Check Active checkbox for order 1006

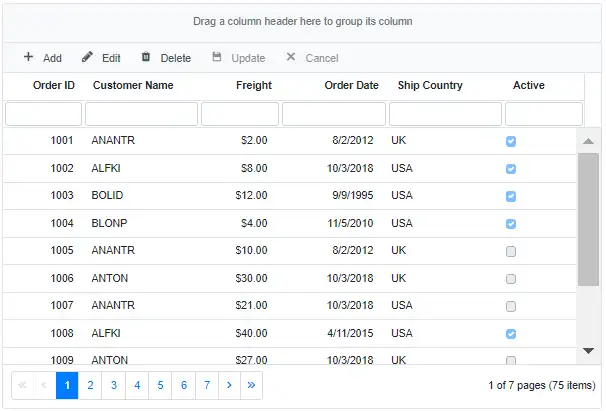[511, 279]
